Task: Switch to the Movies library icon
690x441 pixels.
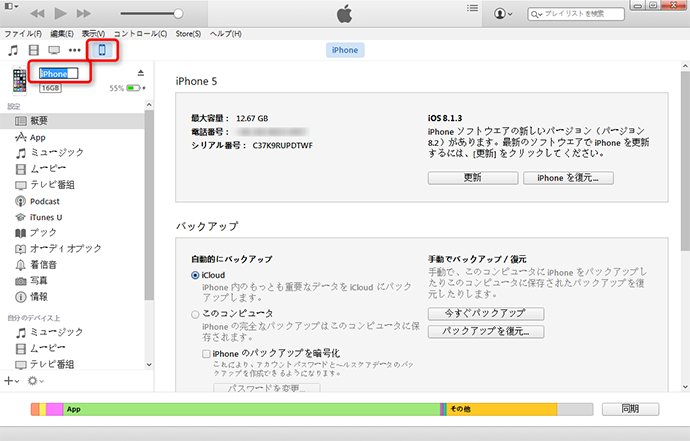Action: click(33, 50)
